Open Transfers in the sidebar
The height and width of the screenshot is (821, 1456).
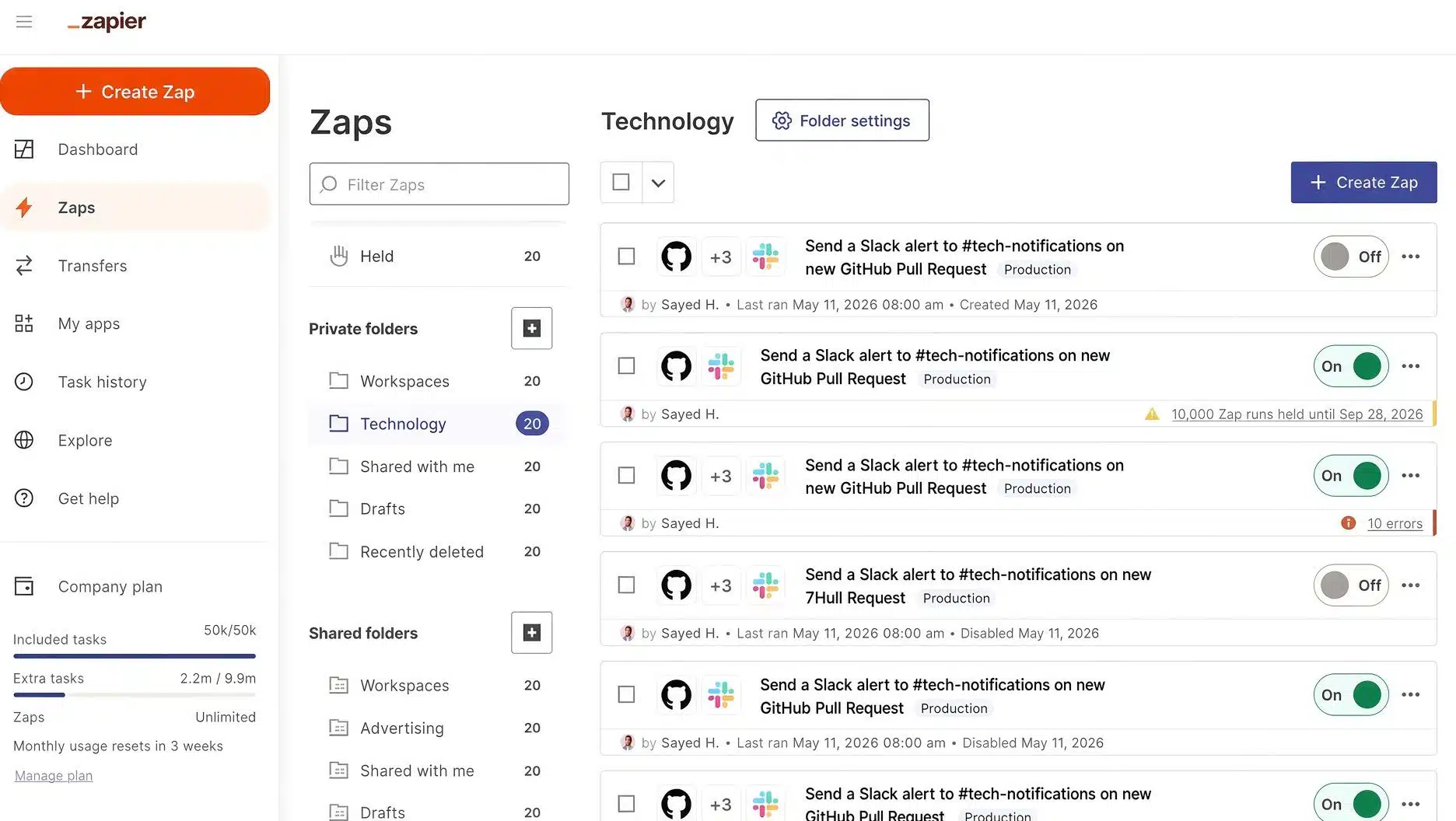pos(135,266)
